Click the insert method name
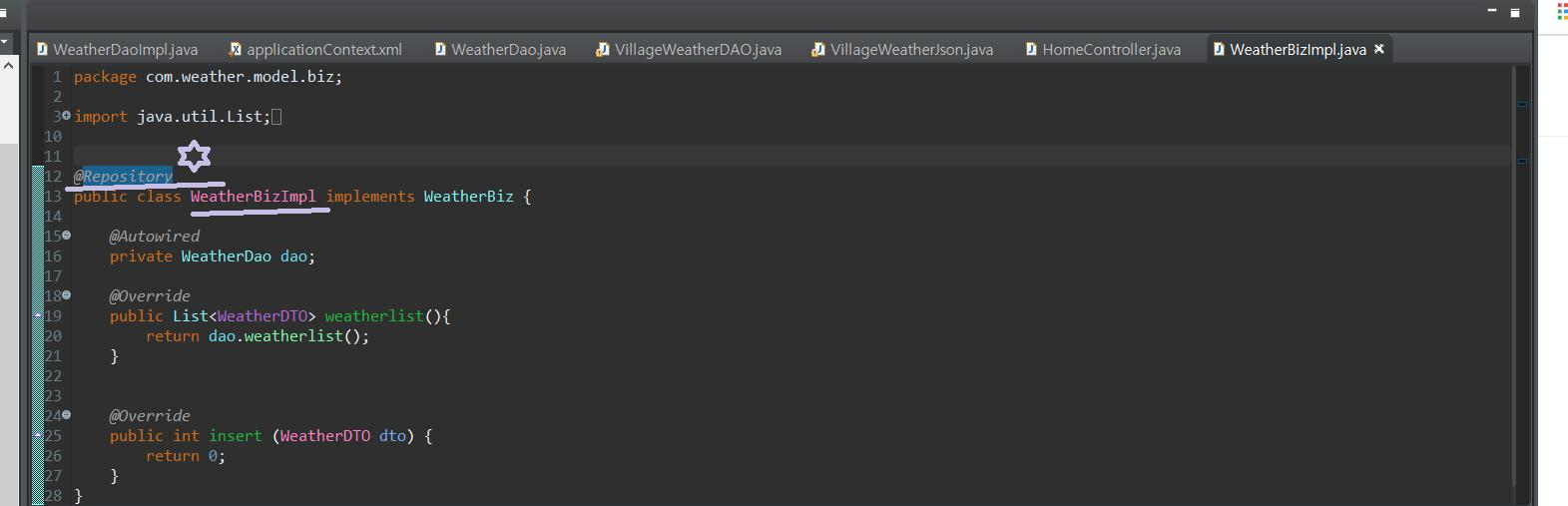 coord(236,436)
